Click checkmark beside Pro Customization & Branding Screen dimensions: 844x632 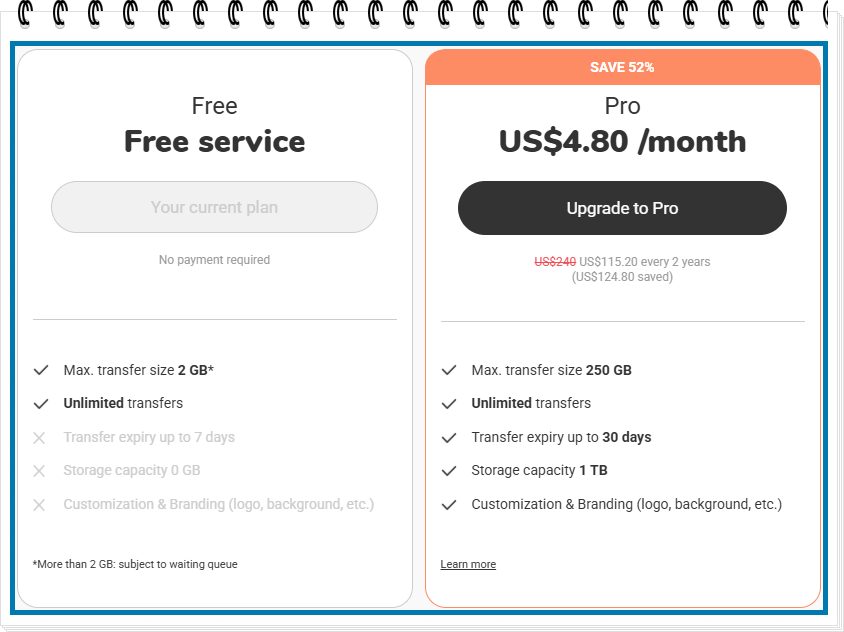(x=449, y=505)
